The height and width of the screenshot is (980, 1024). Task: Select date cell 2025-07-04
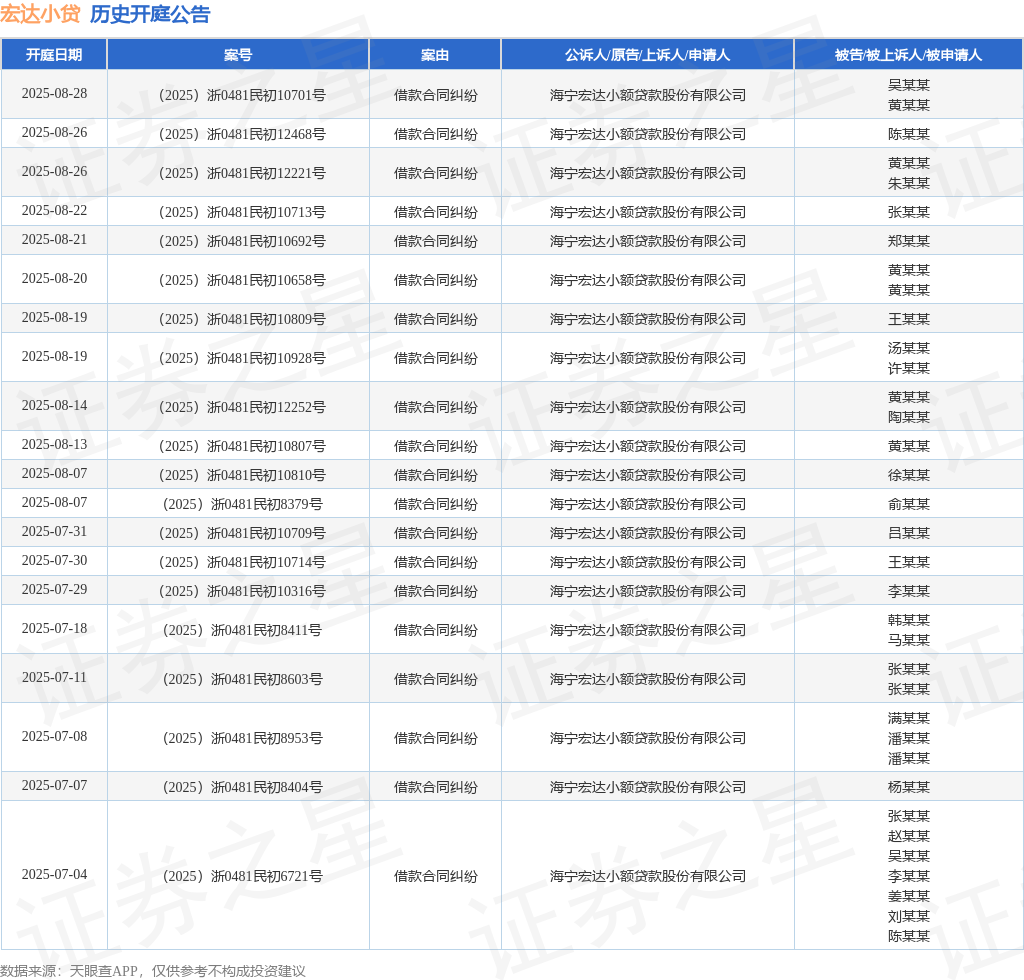[x=54, y=874]
